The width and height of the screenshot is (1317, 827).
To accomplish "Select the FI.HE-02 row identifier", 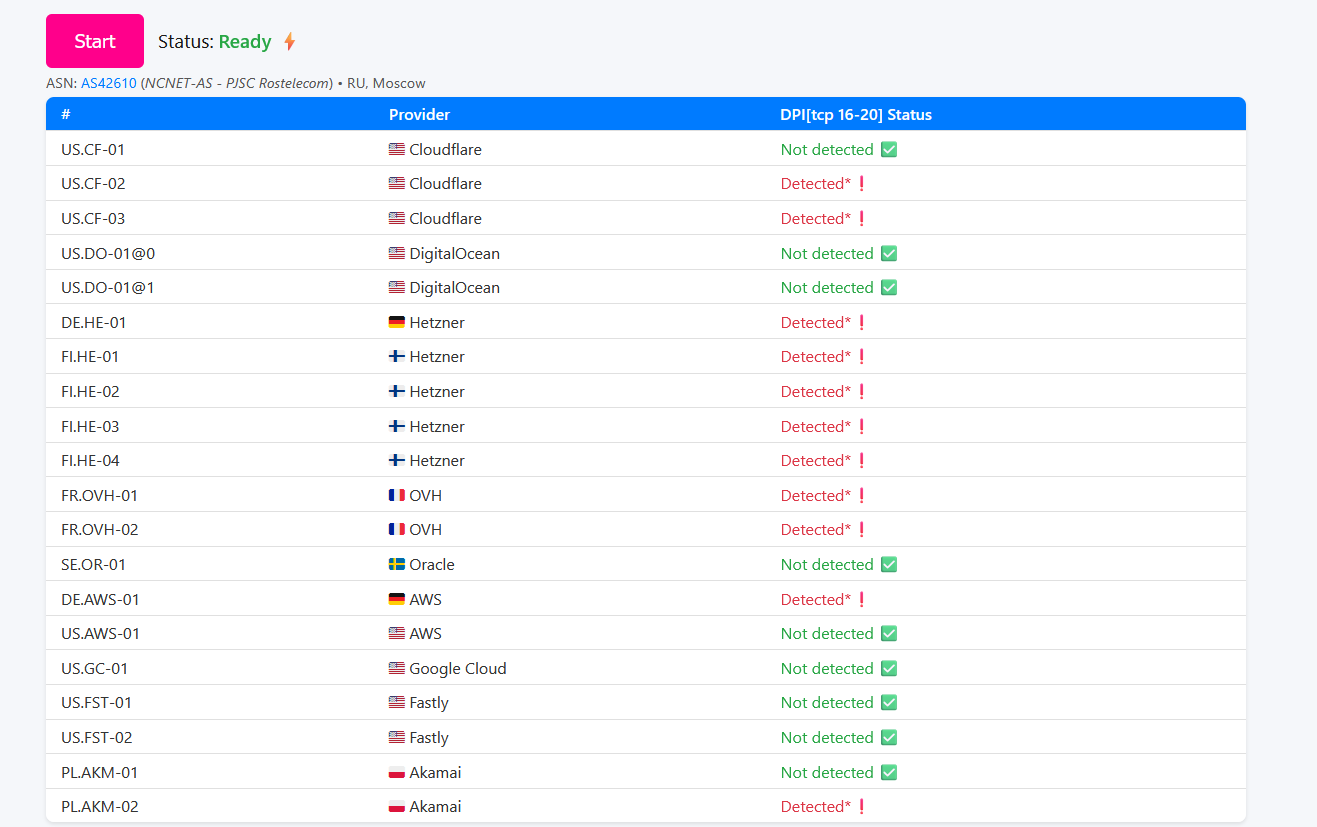I will click(90, 392).
